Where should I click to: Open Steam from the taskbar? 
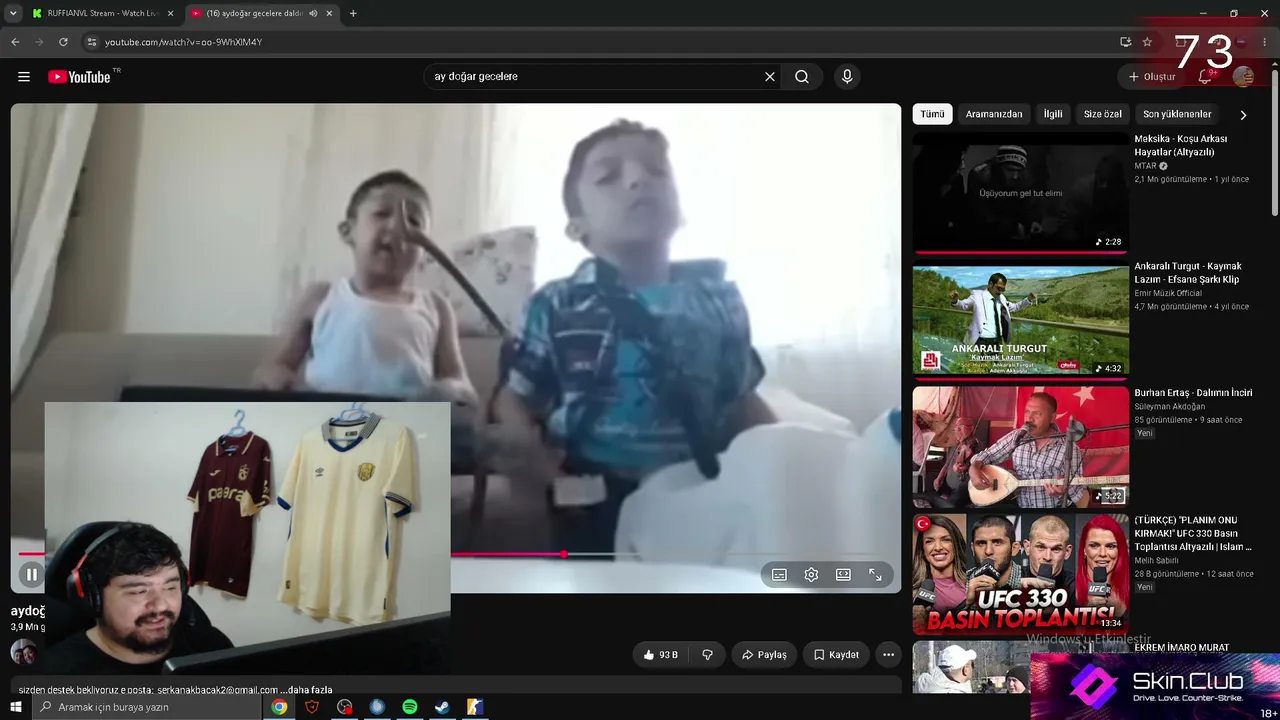coord(442,707)
